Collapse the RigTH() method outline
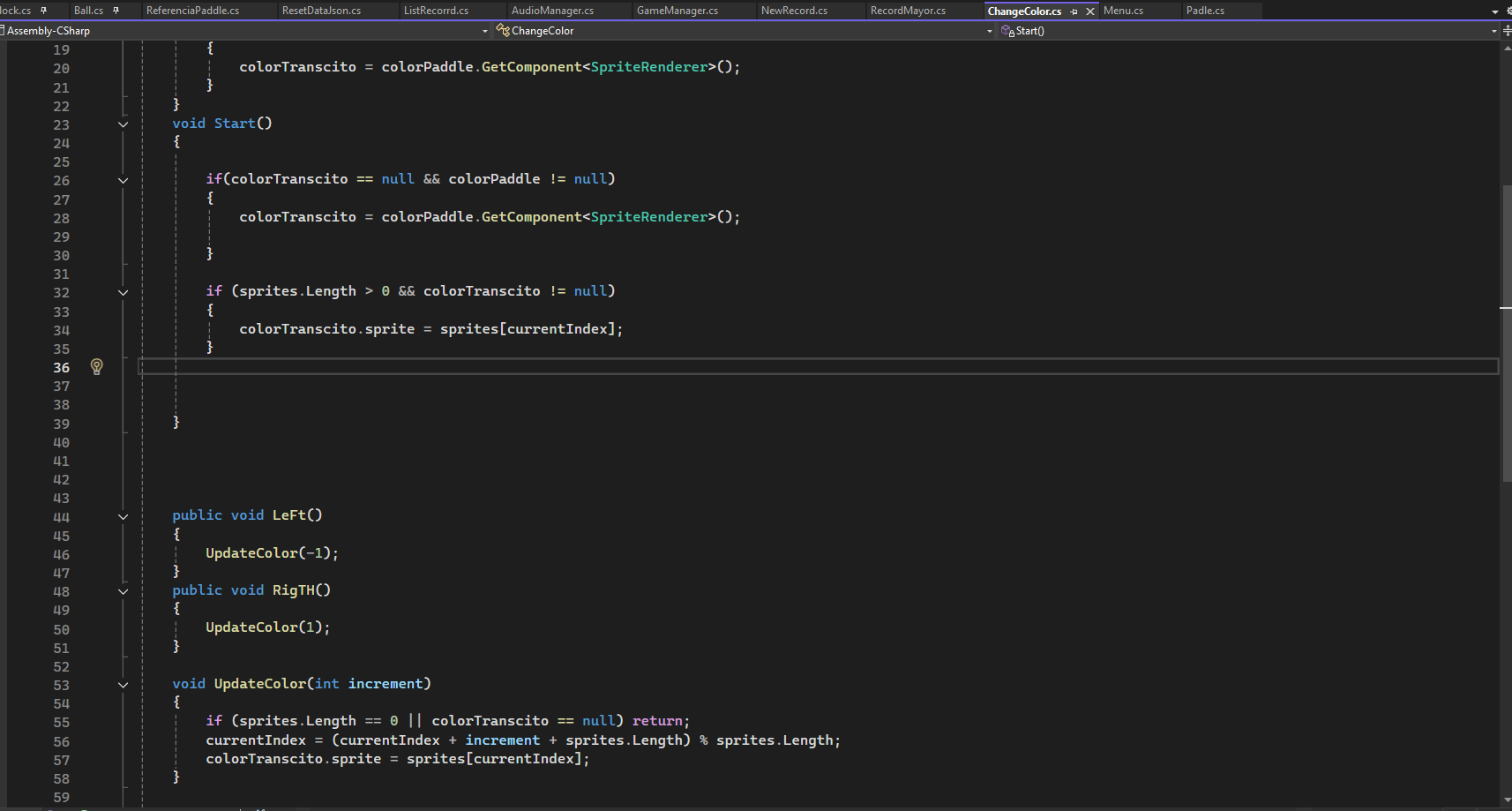 click(123, 591)
